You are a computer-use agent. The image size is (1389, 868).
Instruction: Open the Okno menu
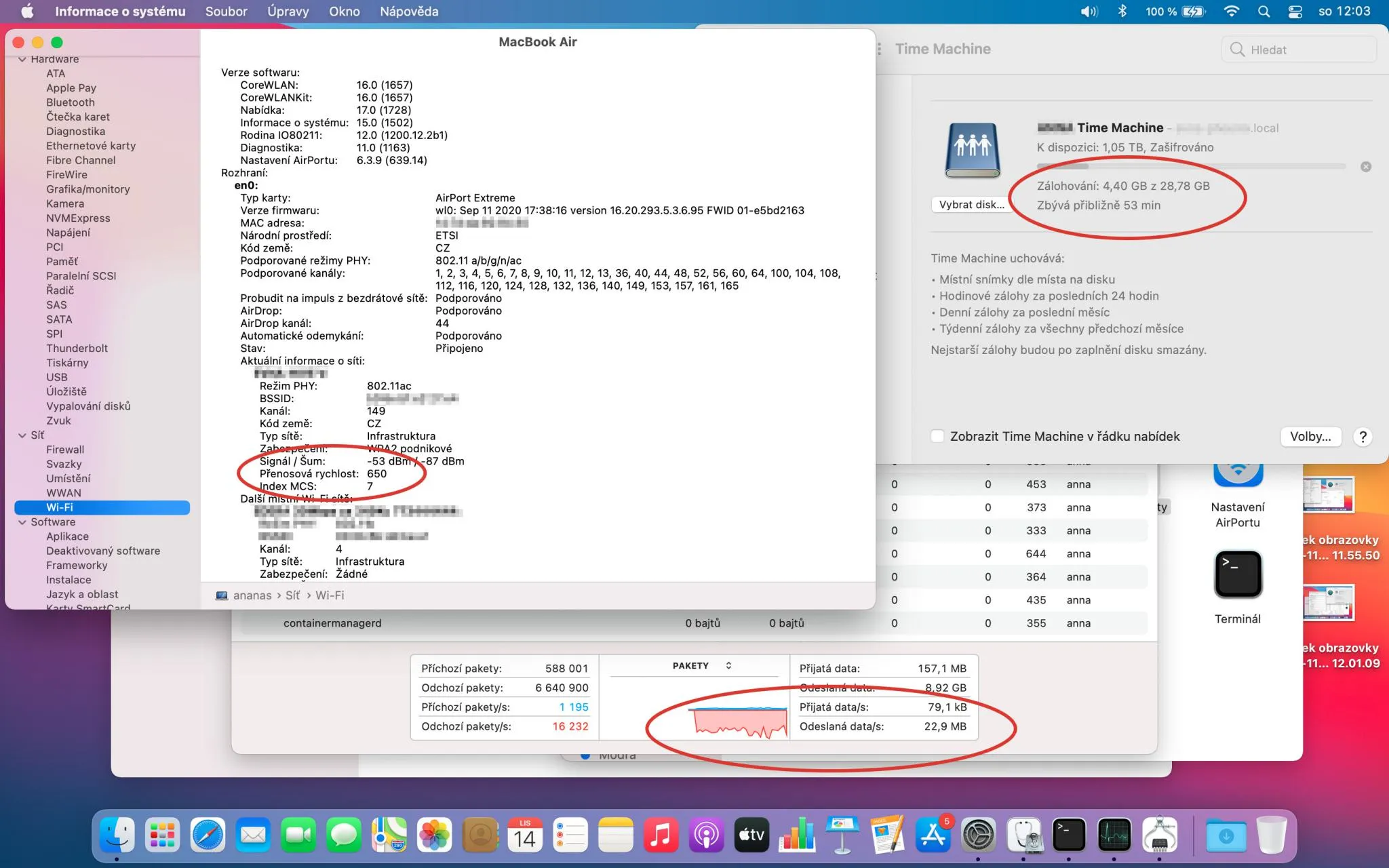tap(345, 12)
